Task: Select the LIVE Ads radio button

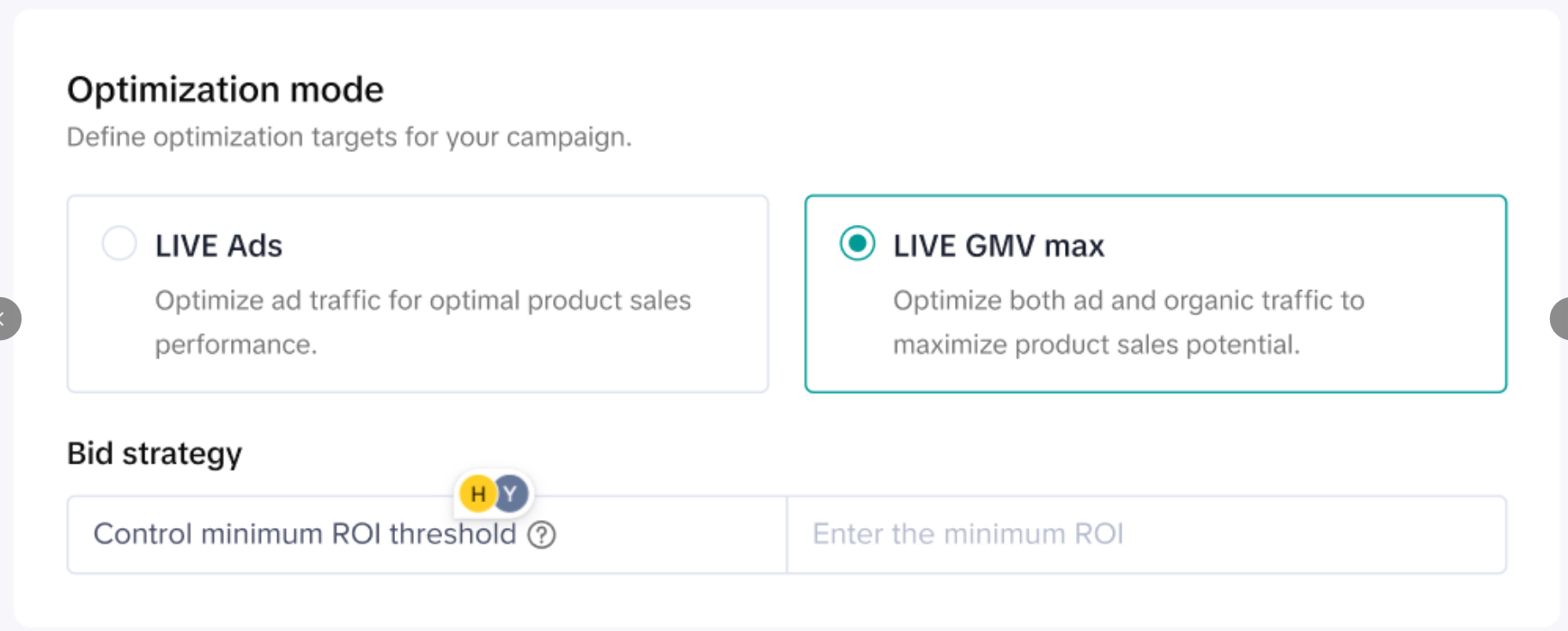Action: coord(119,244)
